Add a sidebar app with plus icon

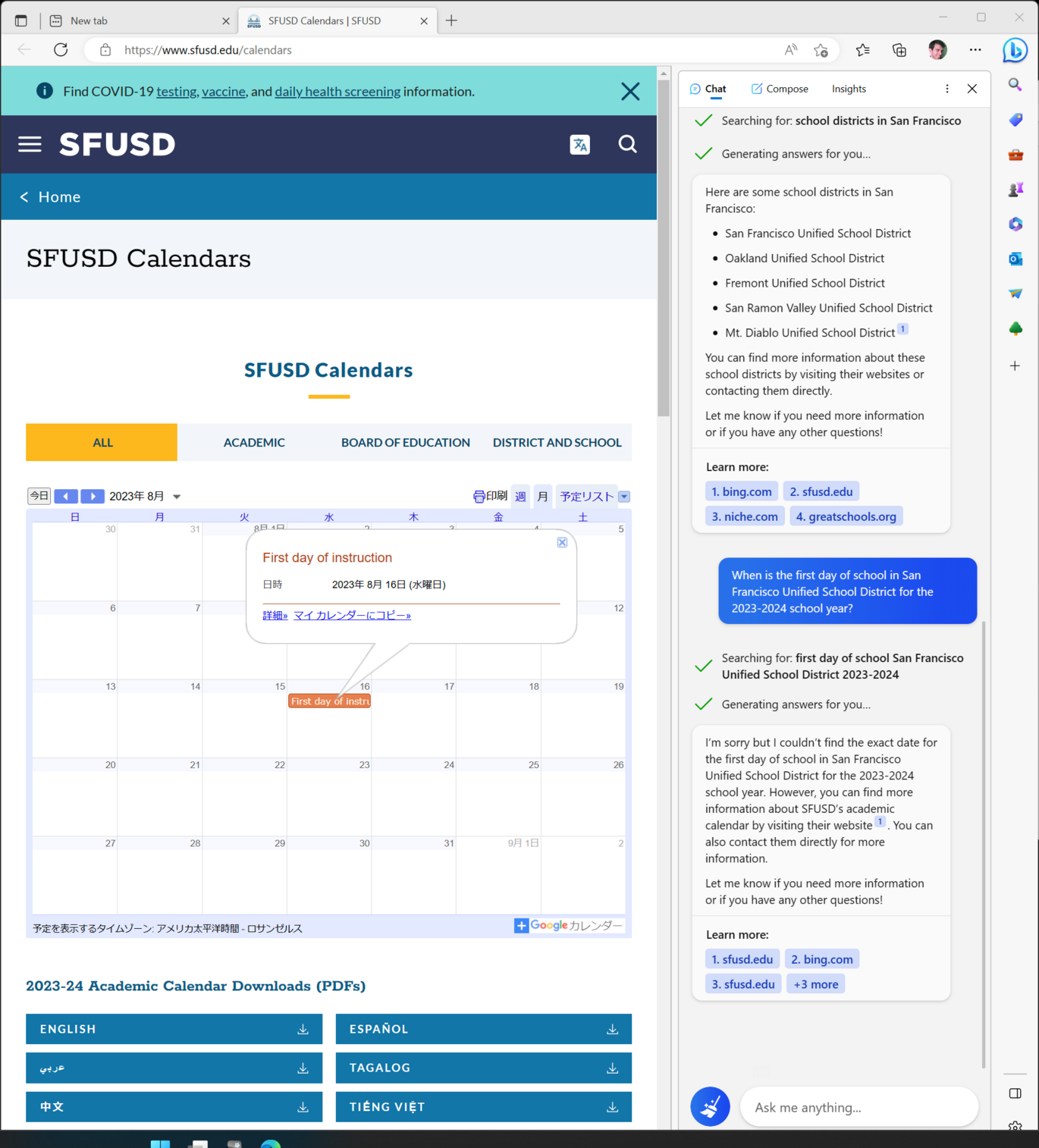click(1015, 366)
